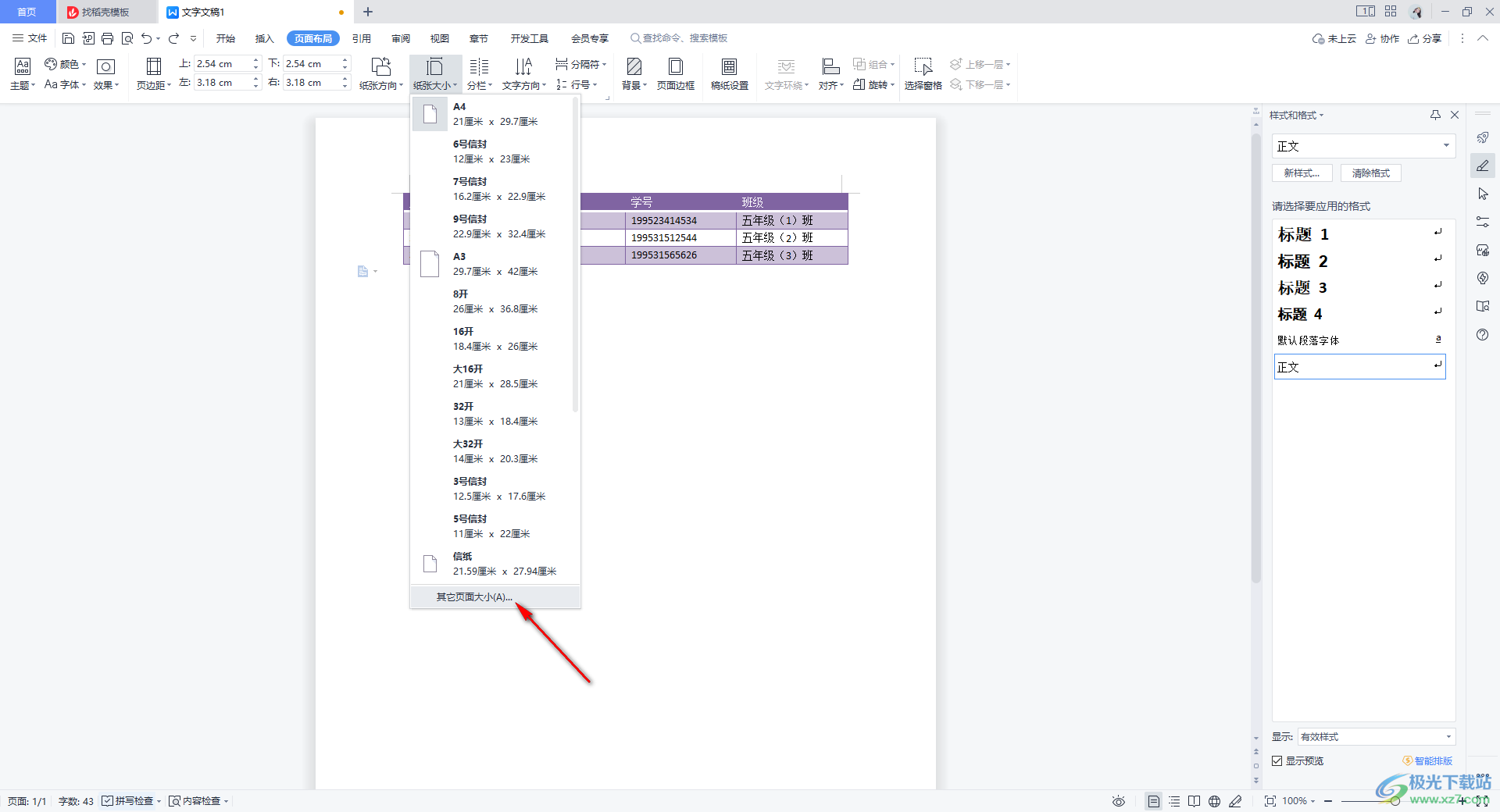Open the 分隔符 (Breaks) dropdown
The image size is (1500, 812).
pyautogui.click(x=580, y=64)
